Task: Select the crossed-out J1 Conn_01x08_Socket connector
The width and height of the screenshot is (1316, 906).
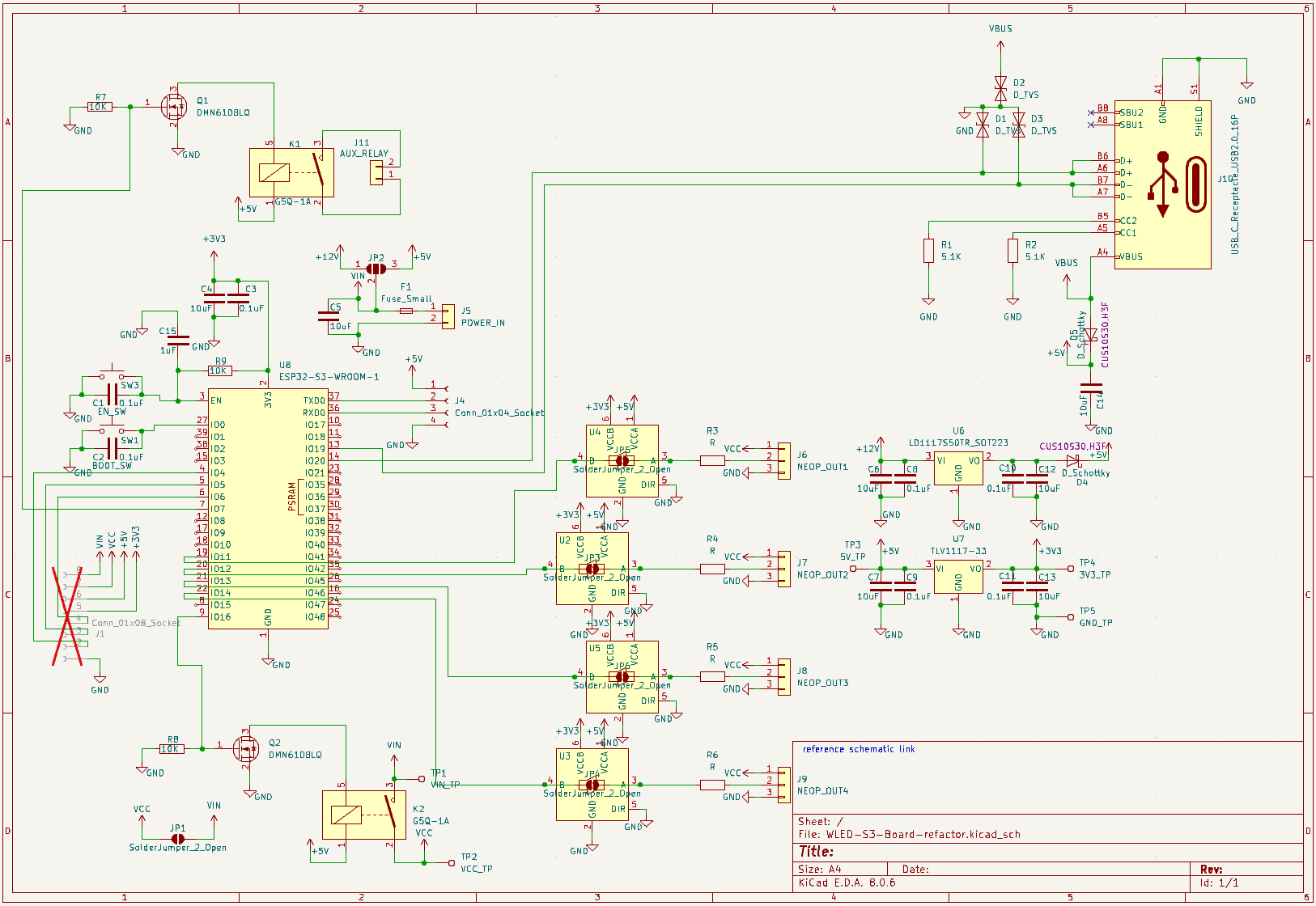Action: point(69,616)
